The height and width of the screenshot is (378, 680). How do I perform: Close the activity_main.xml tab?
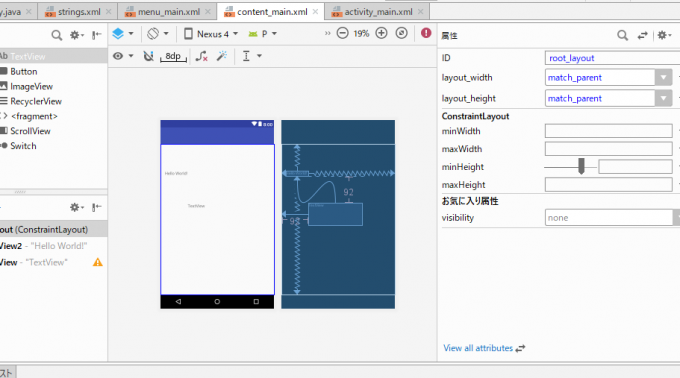pyautogui.click(x=420, y=12)
